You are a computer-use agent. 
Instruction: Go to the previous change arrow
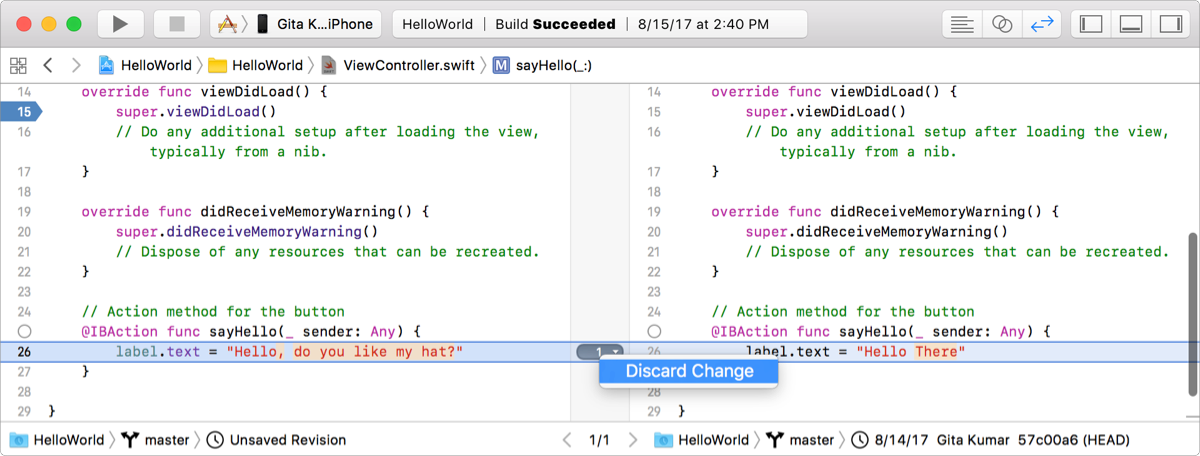567,440
